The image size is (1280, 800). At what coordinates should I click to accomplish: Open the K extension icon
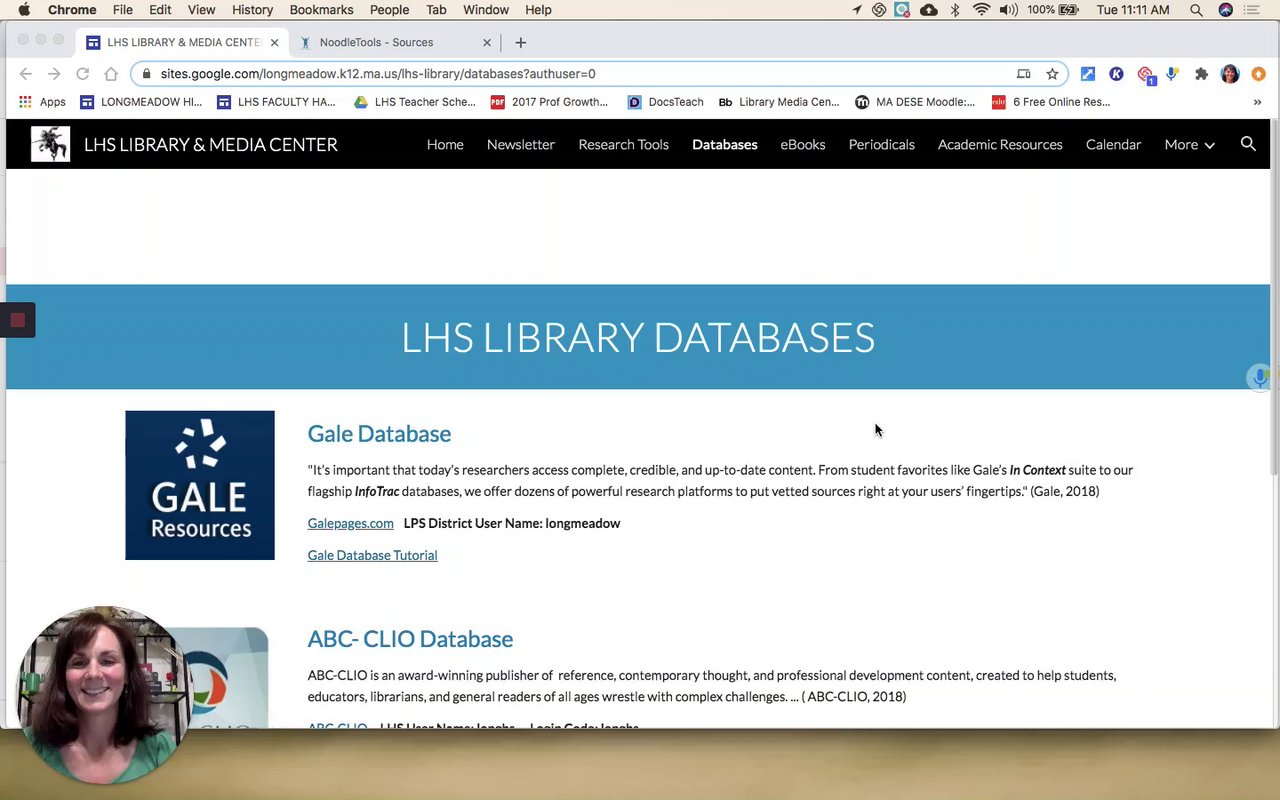pyautogui.click(x=1116, y=74)
